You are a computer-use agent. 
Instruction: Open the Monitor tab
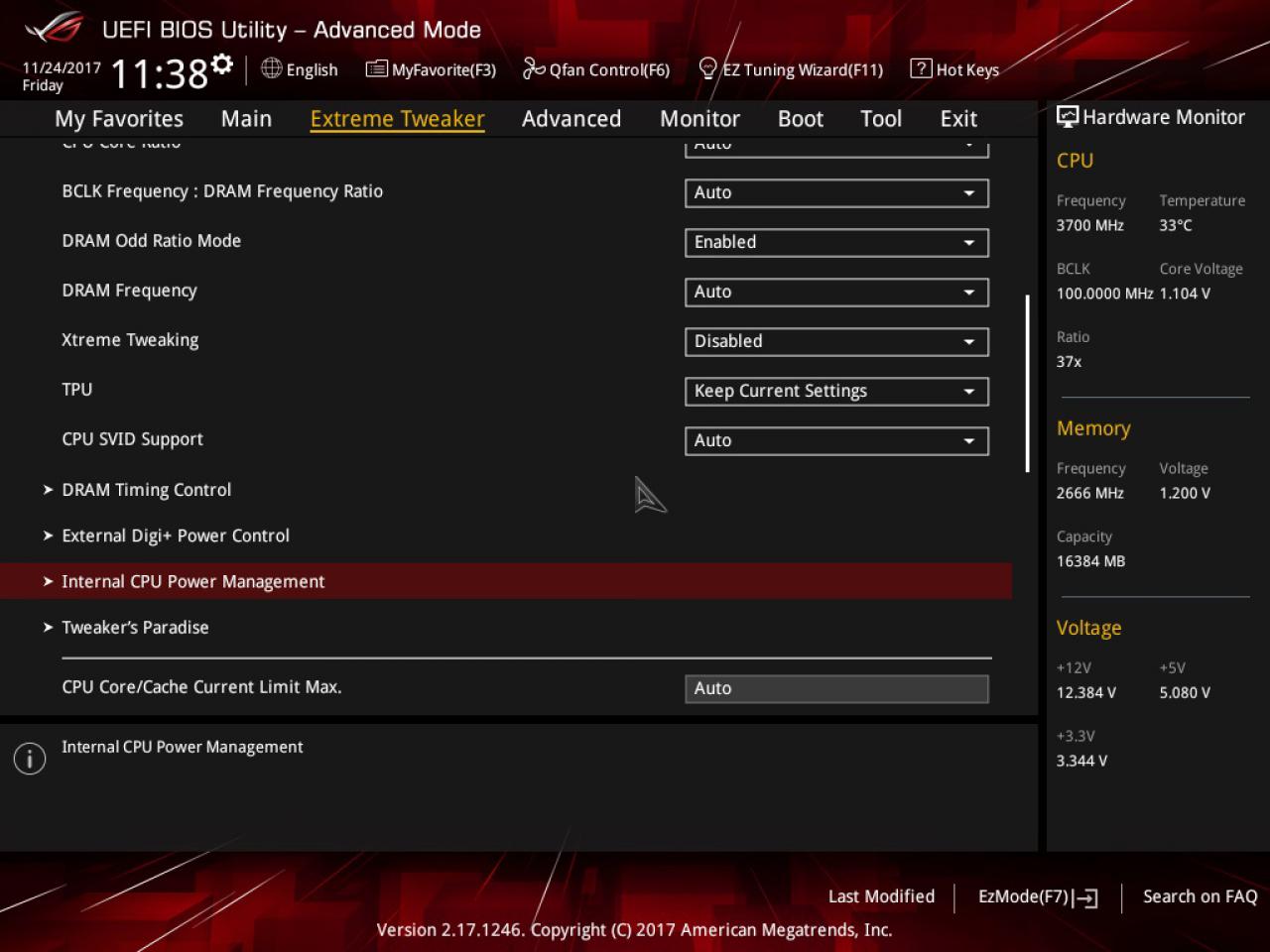699,119
